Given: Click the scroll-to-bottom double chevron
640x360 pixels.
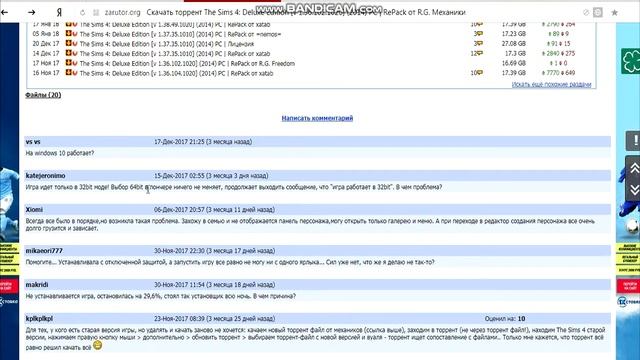Looking at the screenshot, I should 634,190.
